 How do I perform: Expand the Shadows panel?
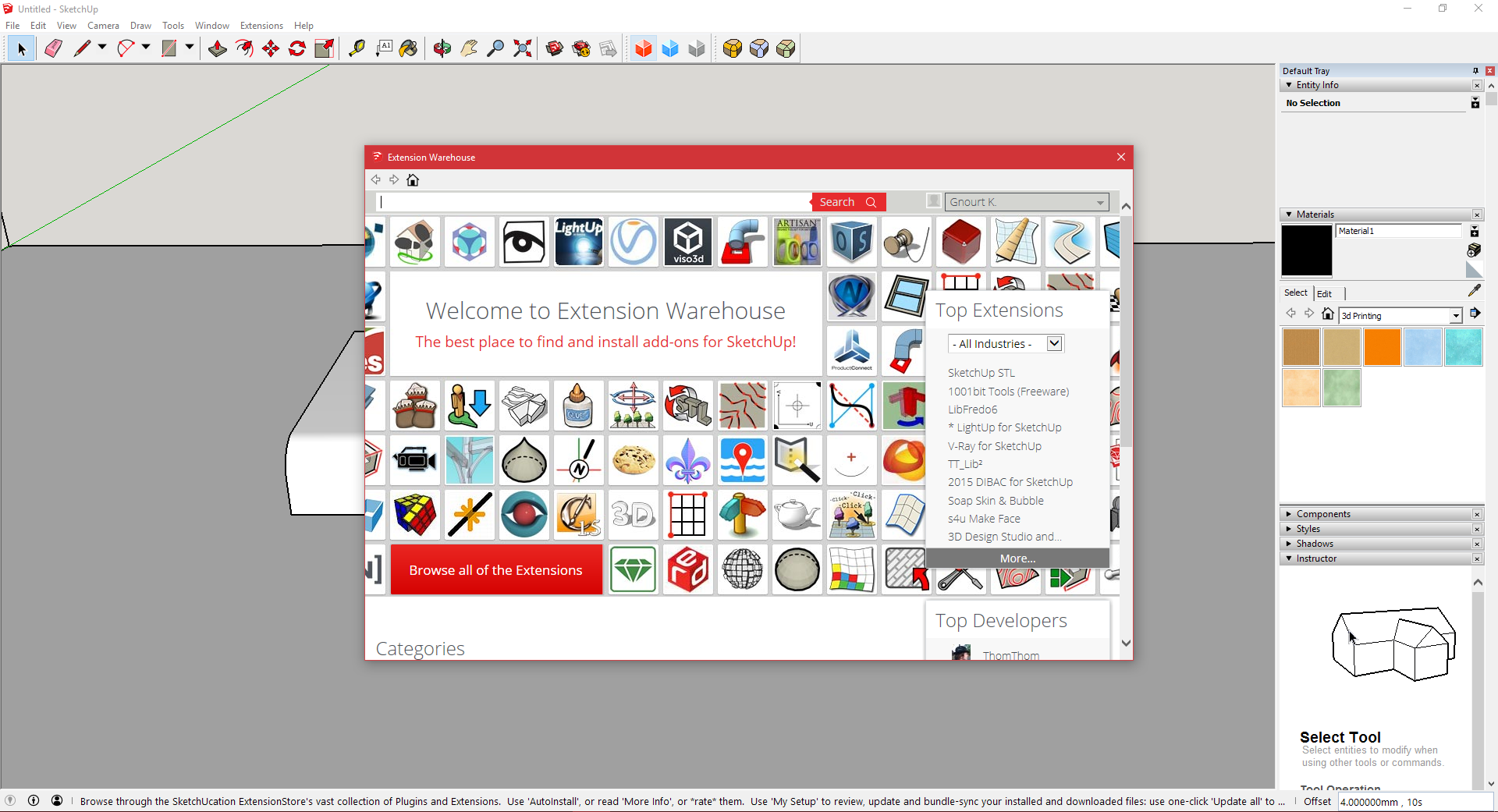pos(1288,544)
